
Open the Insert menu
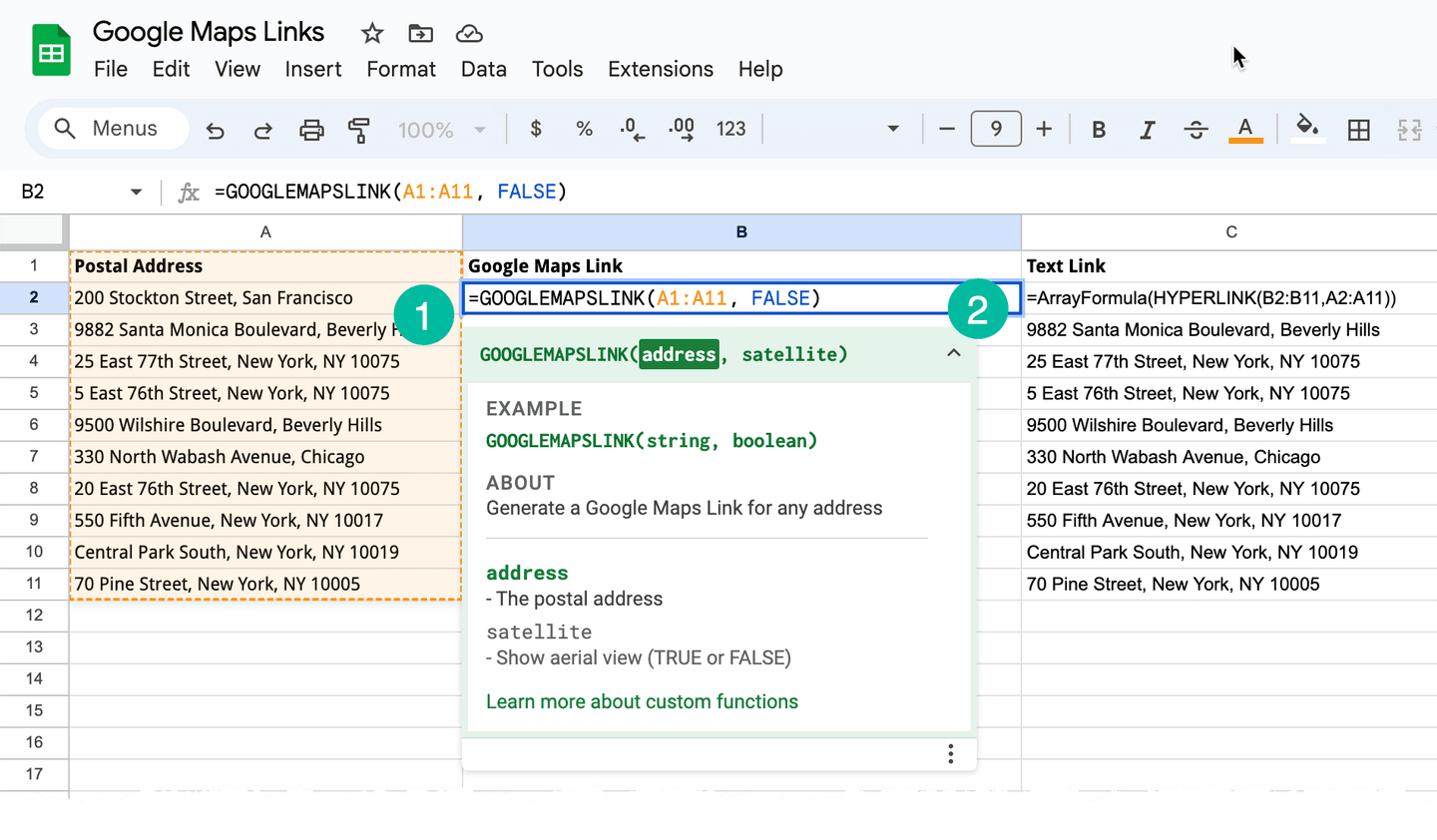pos(313,69)
